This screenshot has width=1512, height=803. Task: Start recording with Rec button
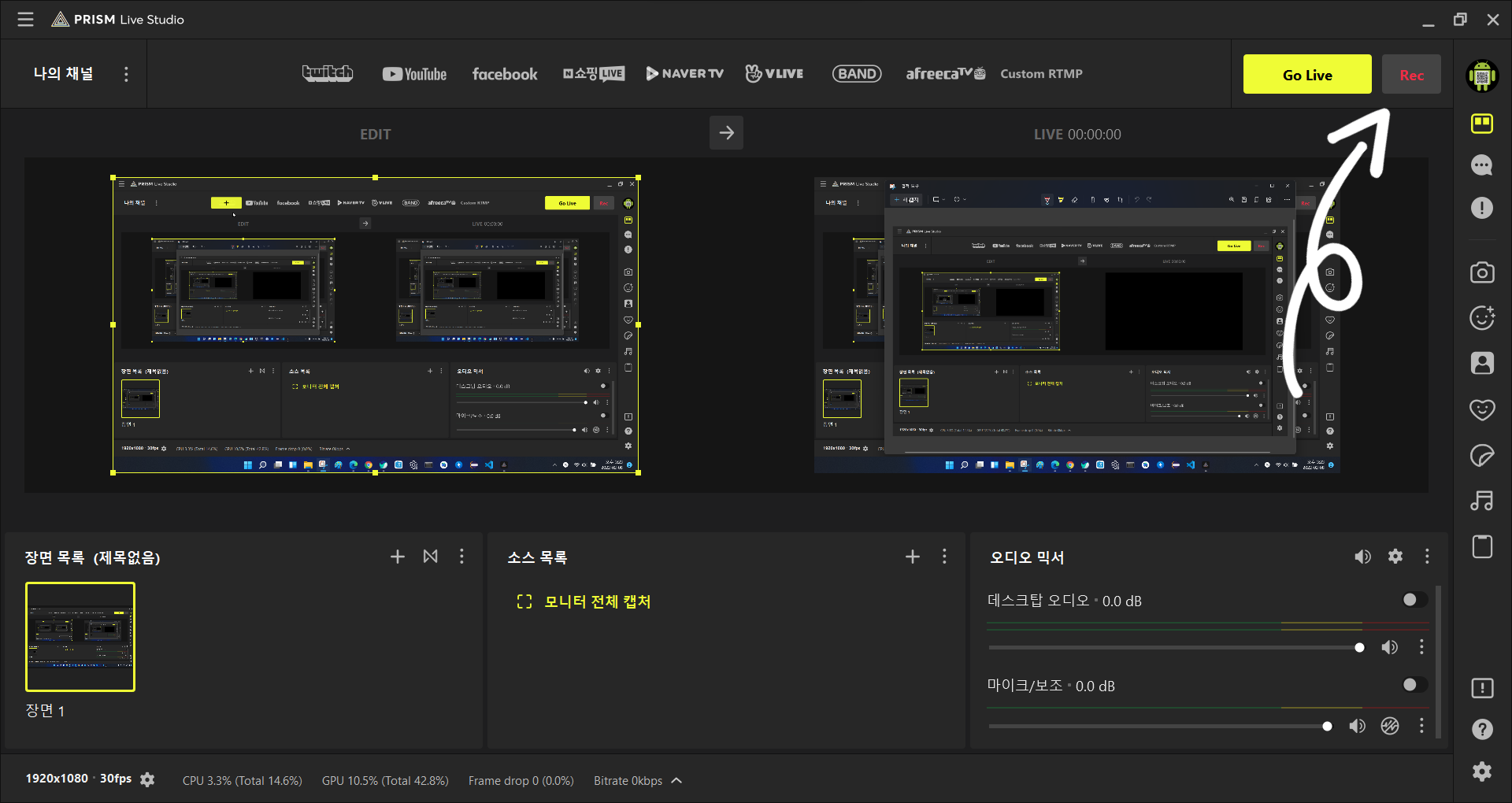(1411, 75)
